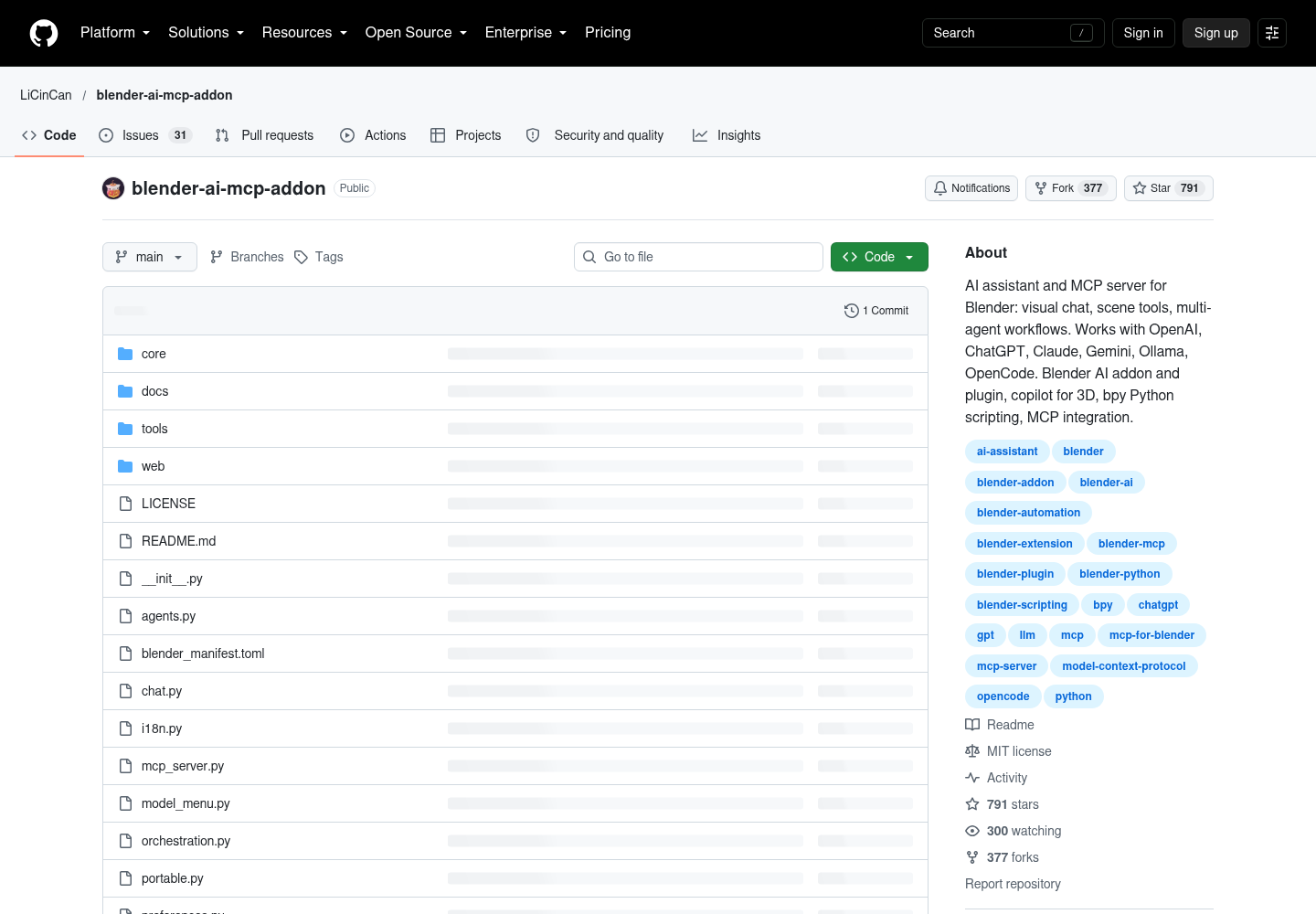This screenshot has height=914, width=1316.
Task: Click the docs folder icon
Action: (125, 391)
